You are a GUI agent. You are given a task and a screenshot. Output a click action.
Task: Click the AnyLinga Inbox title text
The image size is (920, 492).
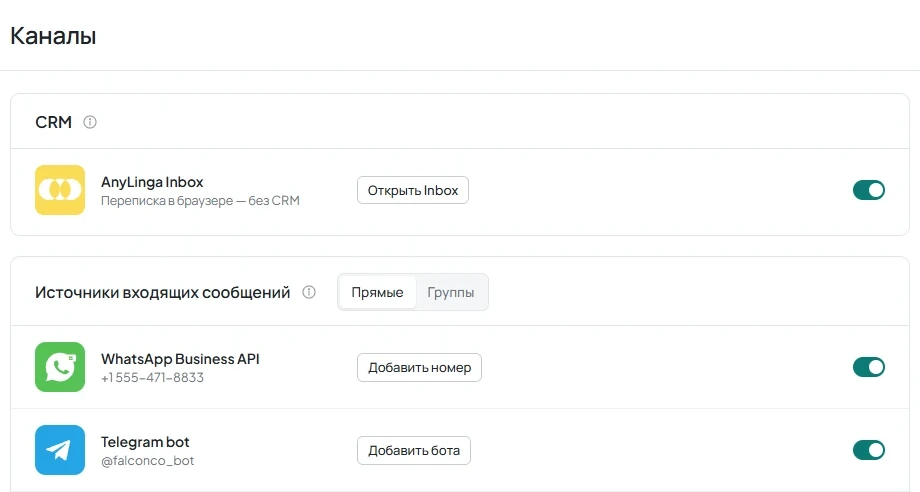152,182
